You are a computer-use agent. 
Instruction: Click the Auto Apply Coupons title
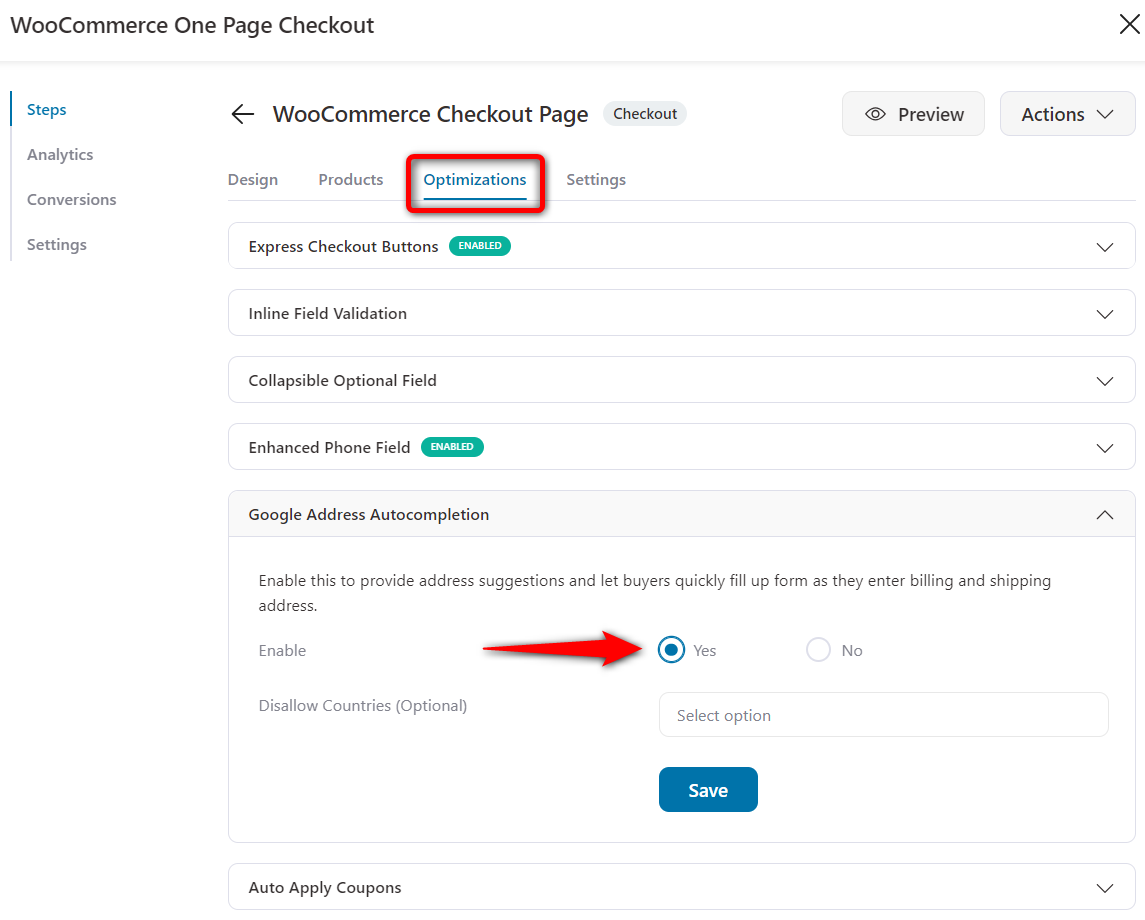tap(325, 887)
